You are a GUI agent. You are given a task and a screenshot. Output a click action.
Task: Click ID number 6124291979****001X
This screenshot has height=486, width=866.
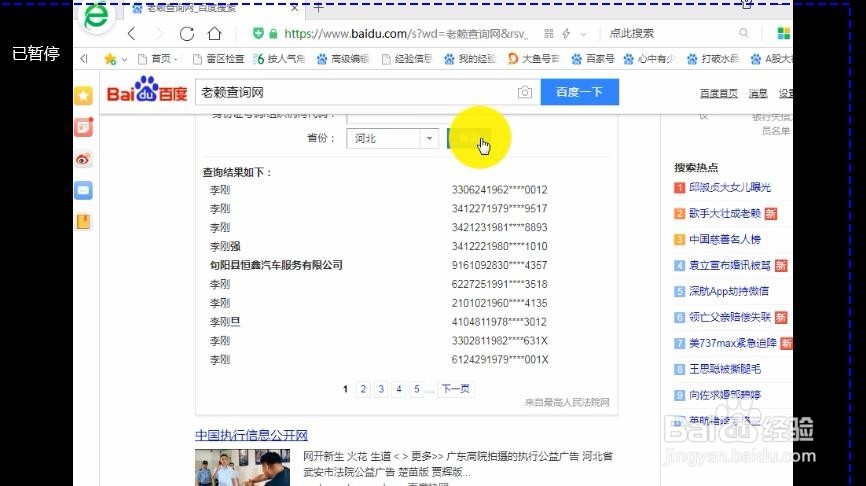click(500, 360)
